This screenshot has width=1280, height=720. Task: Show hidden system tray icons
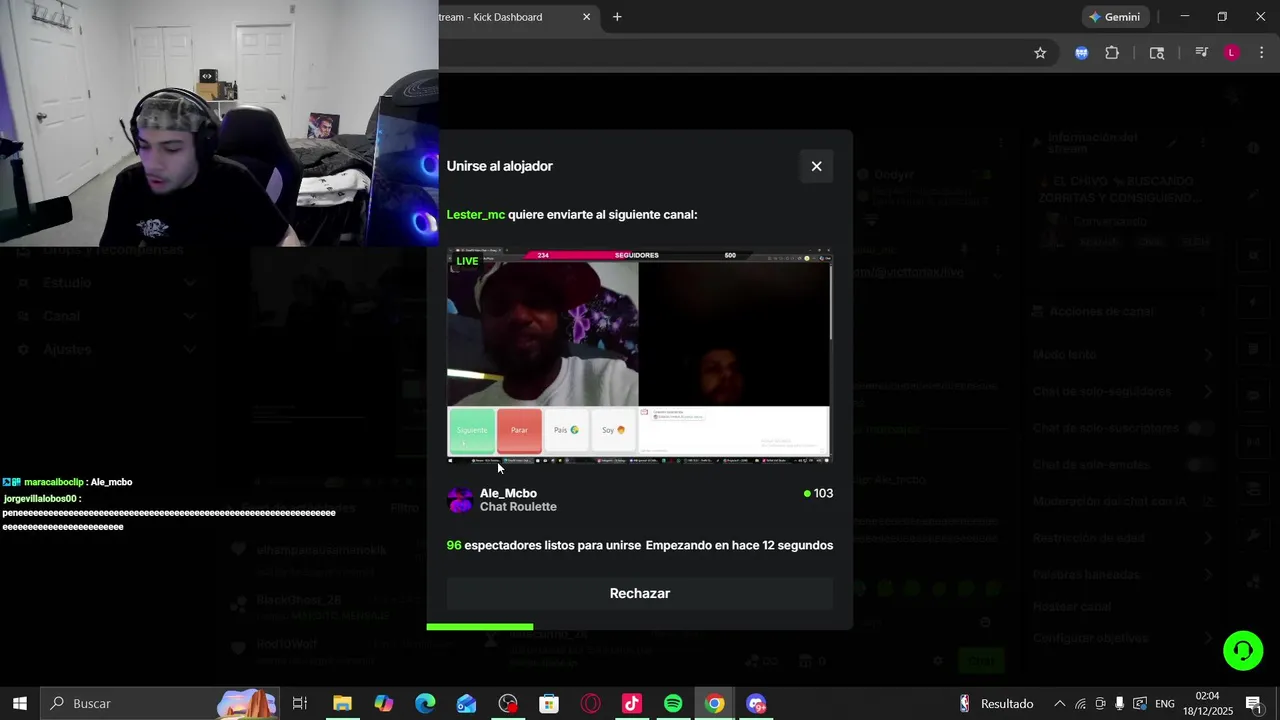point(1060,704)
